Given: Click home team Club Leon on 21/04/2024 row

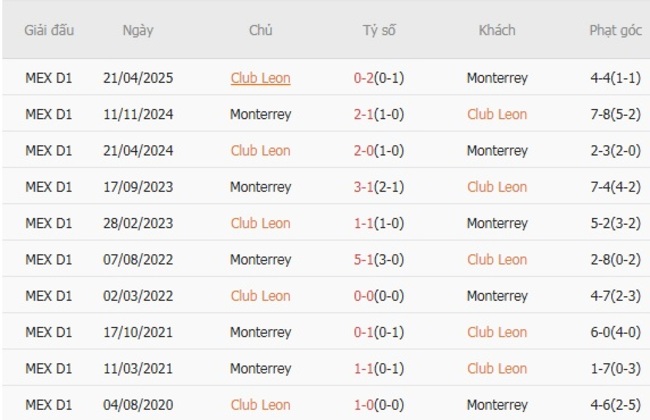Looking at the screenshot, I should [260, 151].
